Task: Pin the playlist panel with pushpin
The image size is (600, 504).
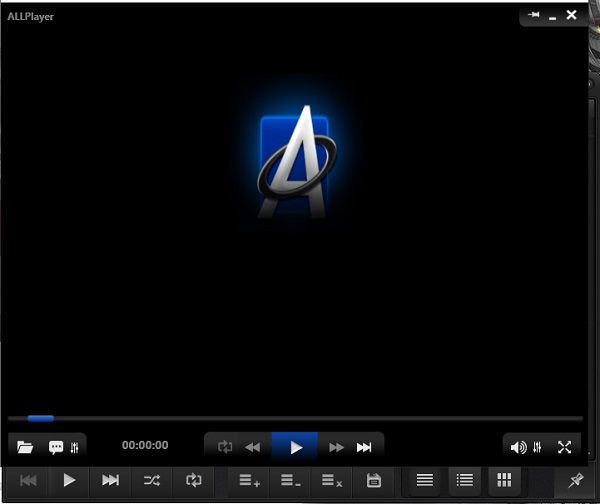Action: 576,480
